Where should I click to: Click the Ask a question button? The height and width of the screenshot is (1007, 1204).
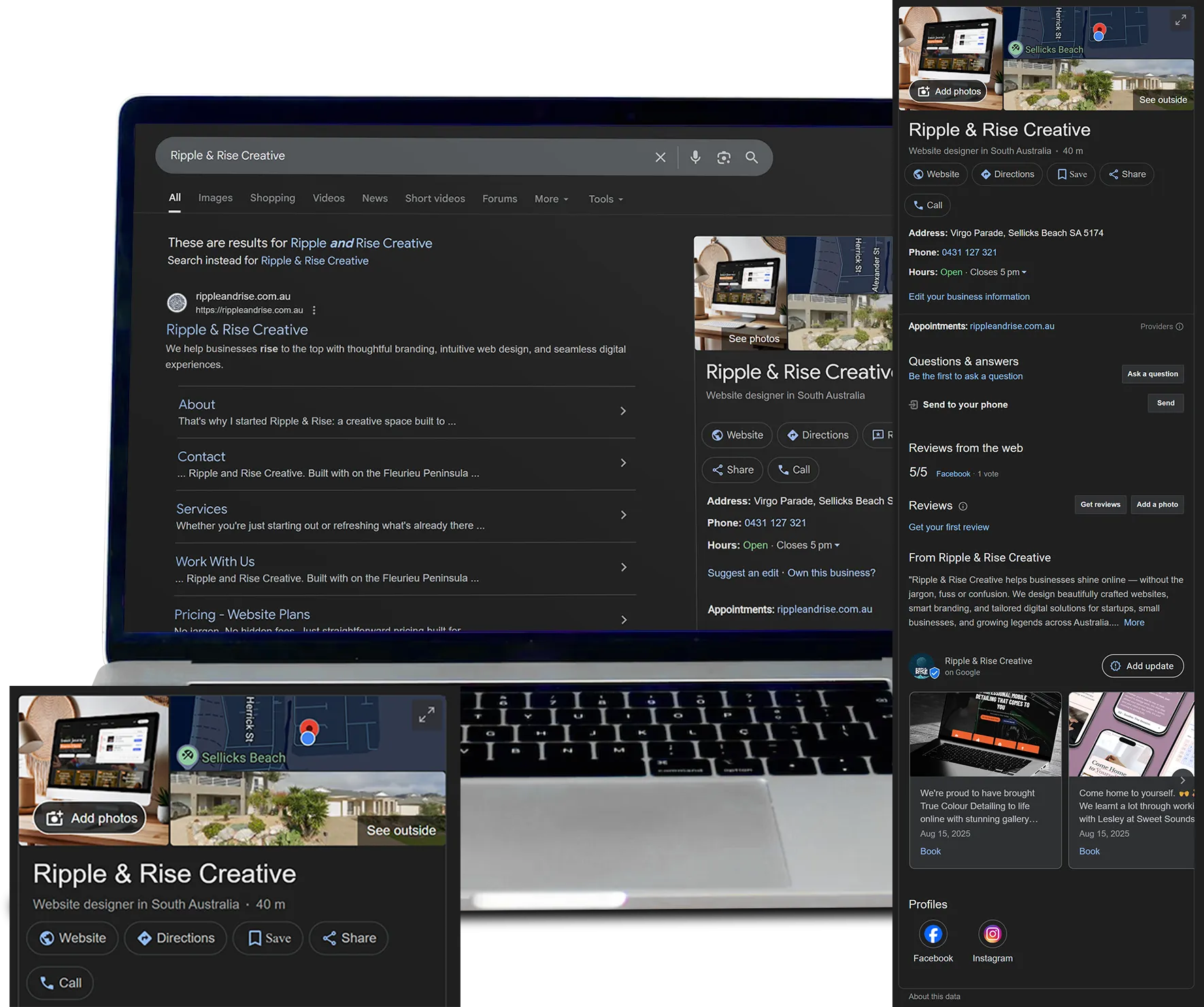(1152, 374)
